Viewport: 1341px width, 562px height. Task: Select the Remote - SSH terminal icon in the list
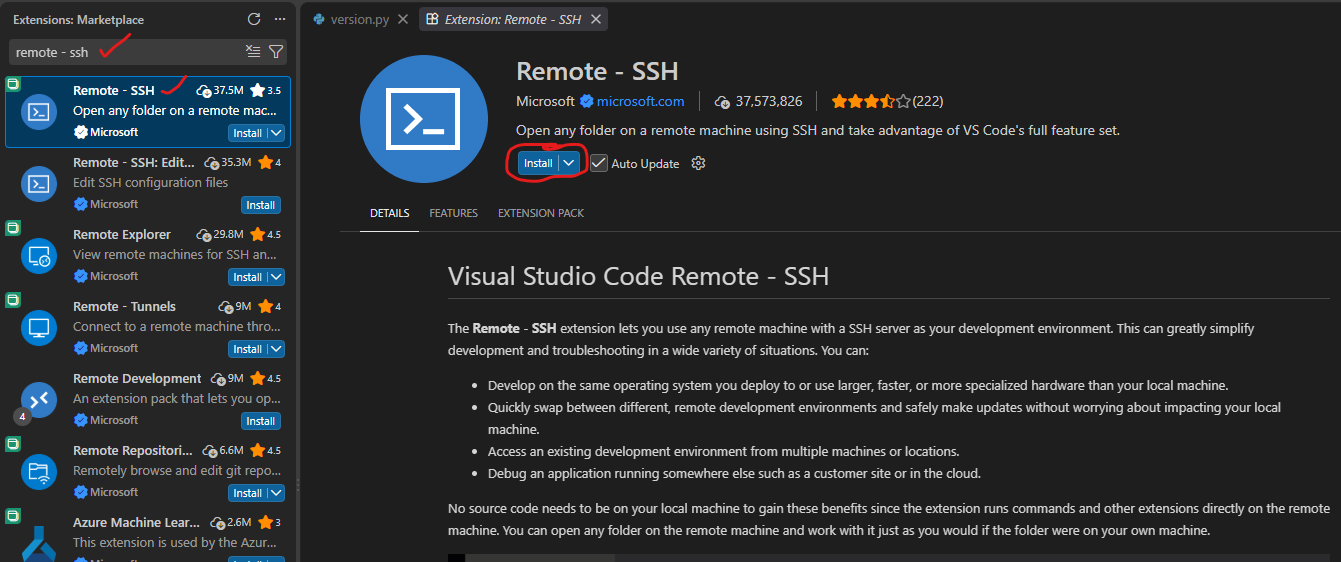pyautogui.click(x=39, y=111)
